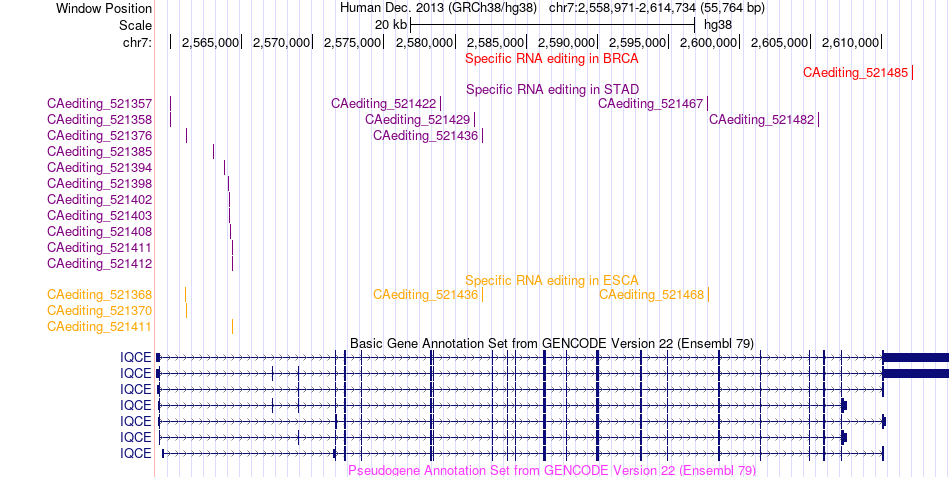Click the Specific RNA editing in ESCA title

pyautogui.click(x=552, y=281)
